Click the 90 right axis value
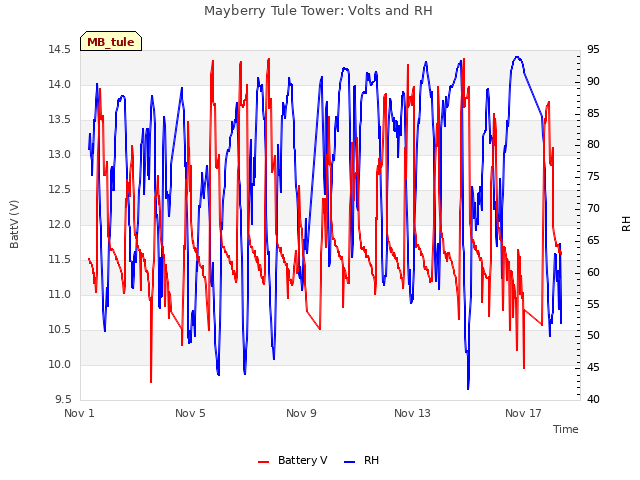Screen dimensions: 640x480 (593, 82)
